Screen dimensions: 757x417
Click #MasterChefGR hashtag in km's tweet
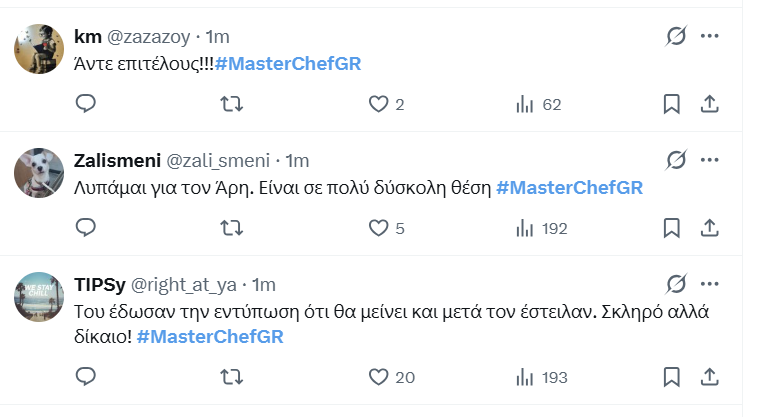tap(288, 64)
